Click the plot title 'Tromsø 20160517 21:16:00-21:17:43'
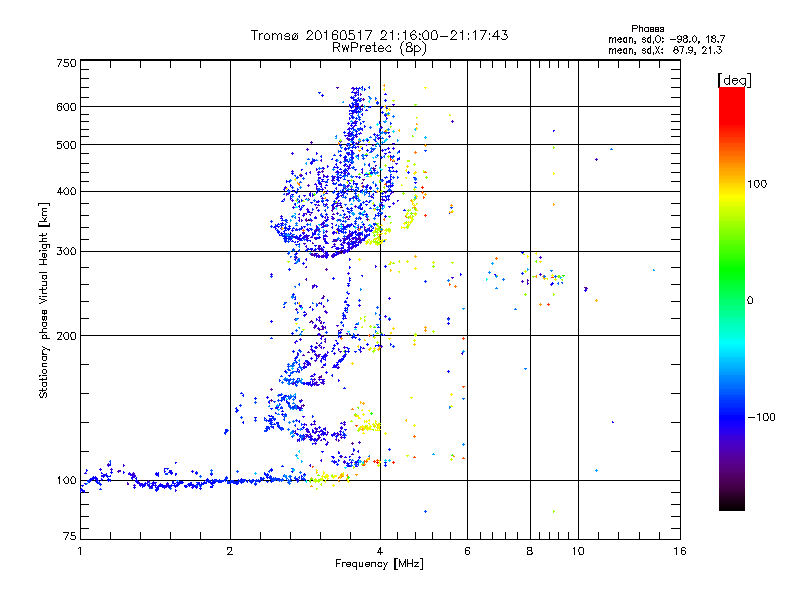Screen dimensions: 800x600 coord(379,35)
